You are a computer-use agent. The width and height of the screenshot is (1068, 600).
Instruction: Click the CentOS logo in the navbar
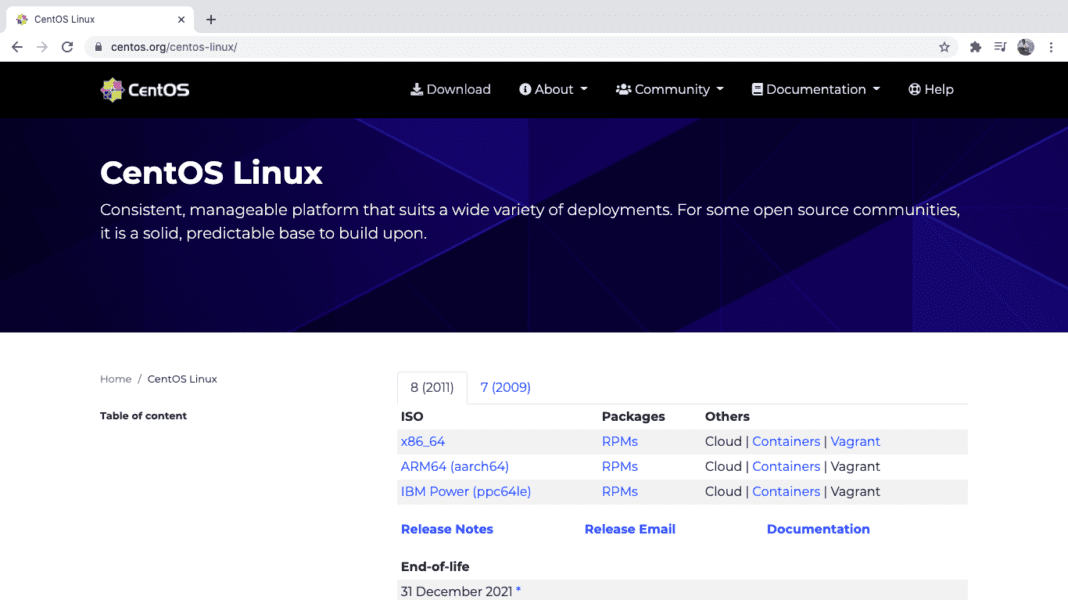[144, 89]
